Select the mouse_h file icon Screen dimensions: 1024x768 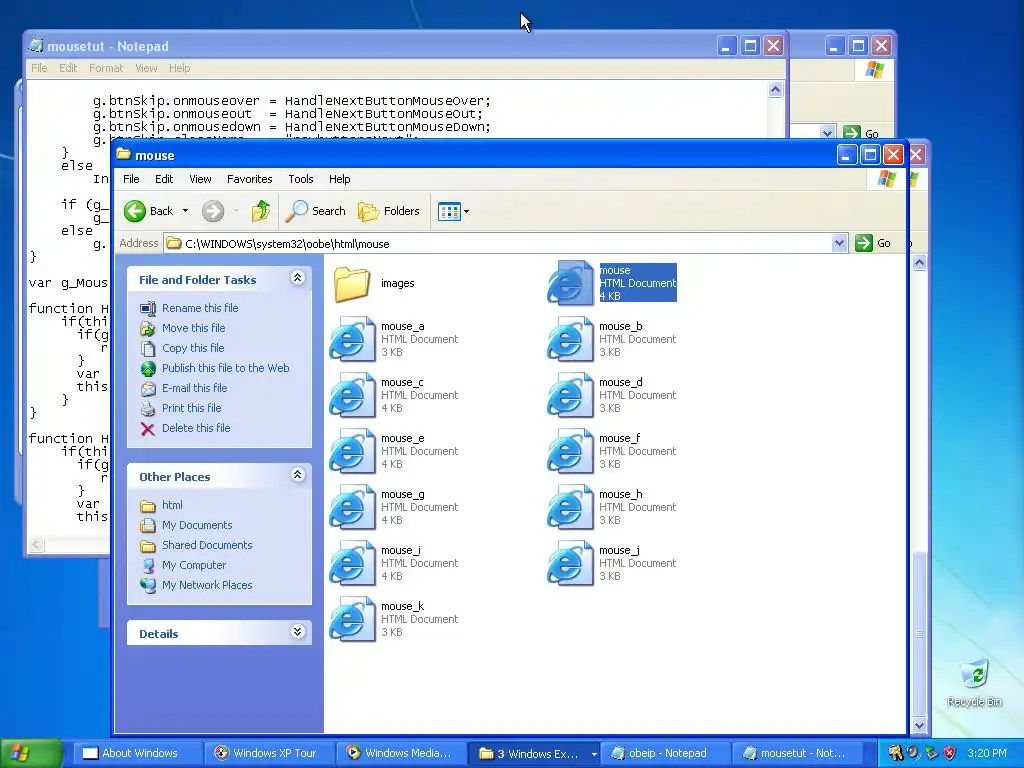pyautogui.click(x=569, y=508)
